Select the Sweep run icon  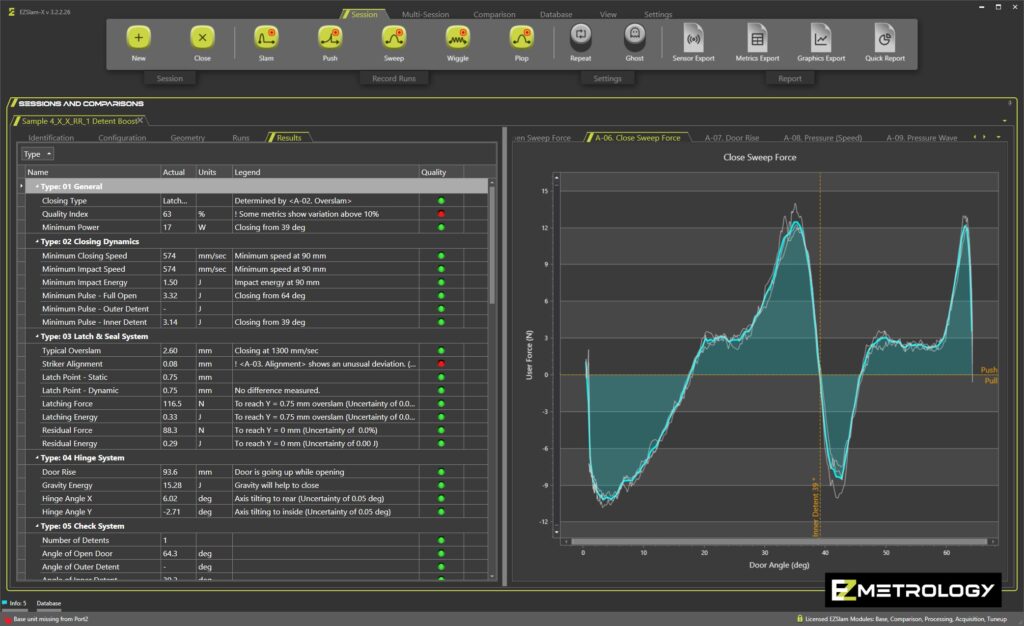tap(393, 38)
